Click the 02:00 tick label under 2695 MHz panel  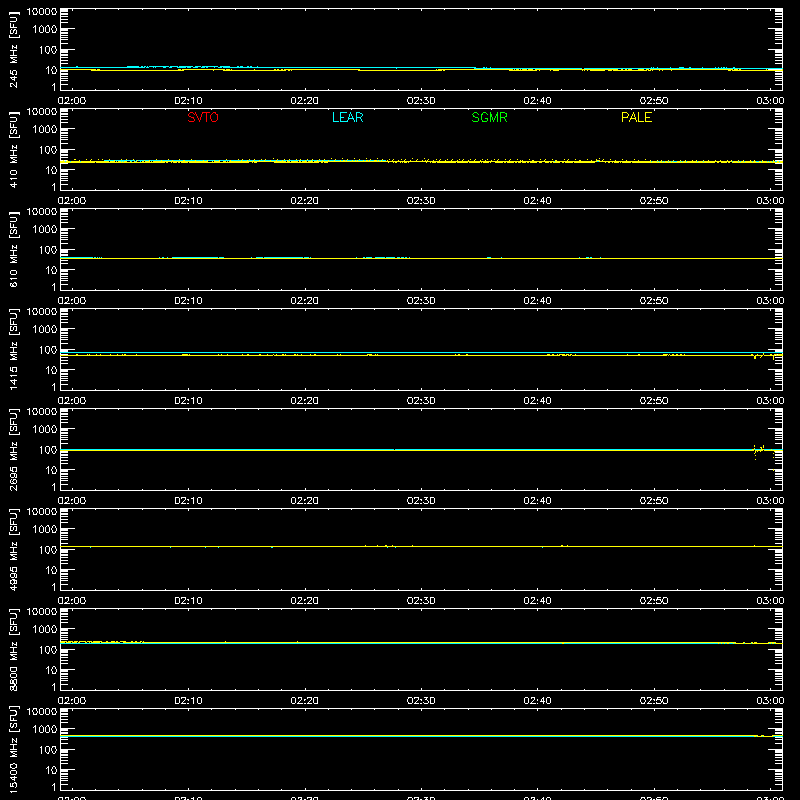[72, 501]
